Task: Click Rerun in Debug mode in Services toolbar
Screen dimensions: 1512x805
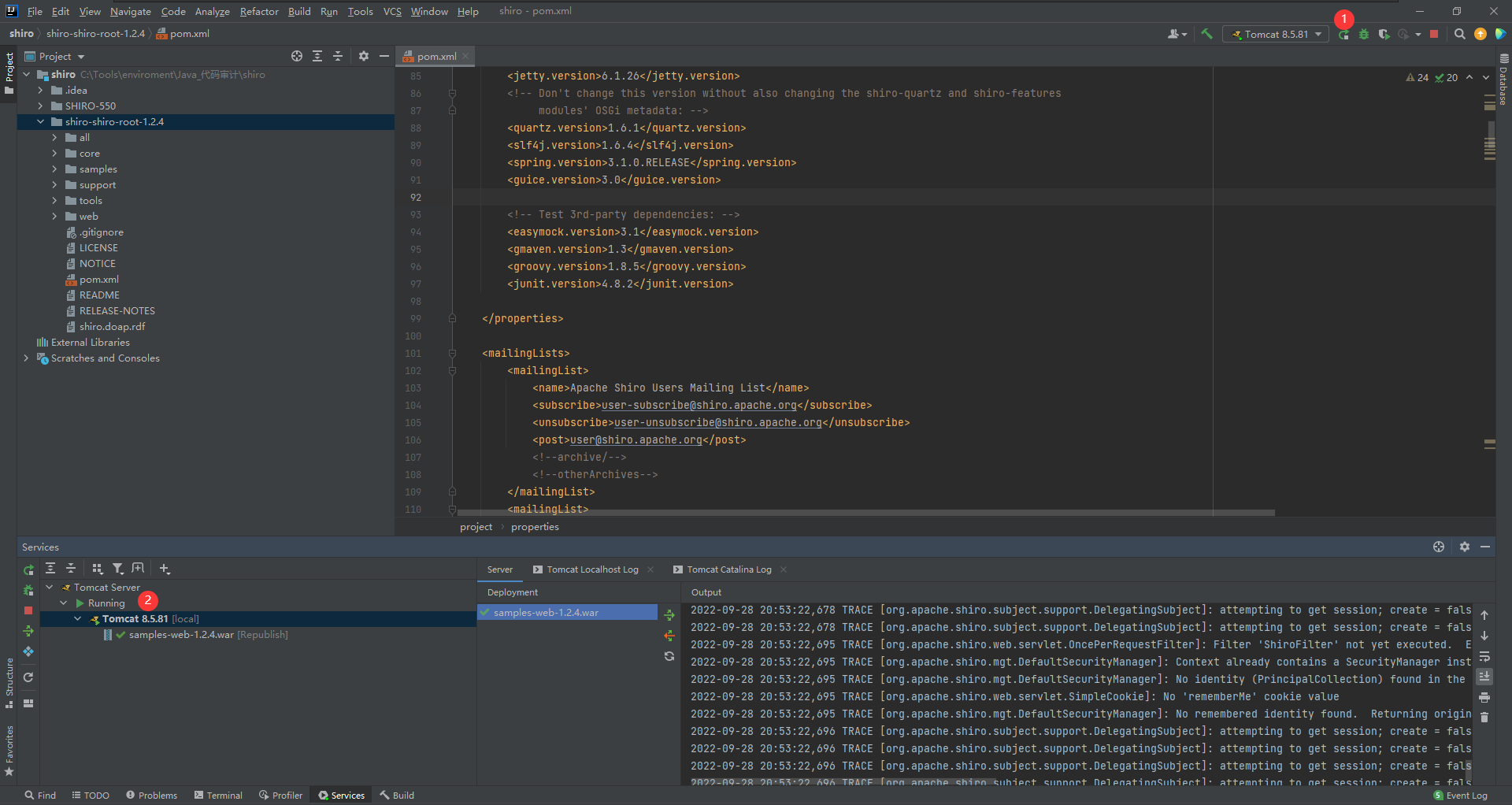Action: (x=28, y=590)
